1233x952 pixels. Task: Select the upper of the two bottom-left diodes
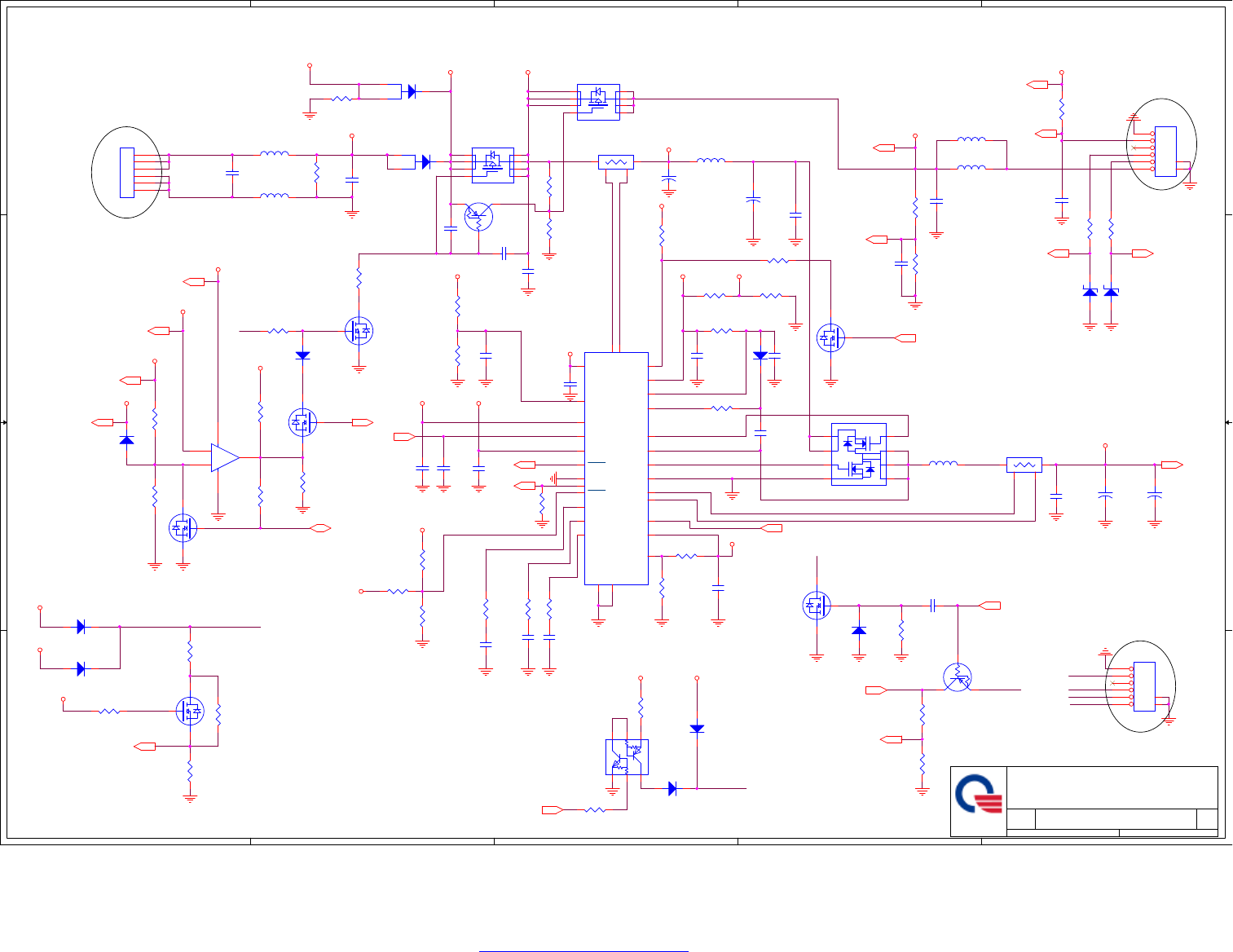coord(81,627)
